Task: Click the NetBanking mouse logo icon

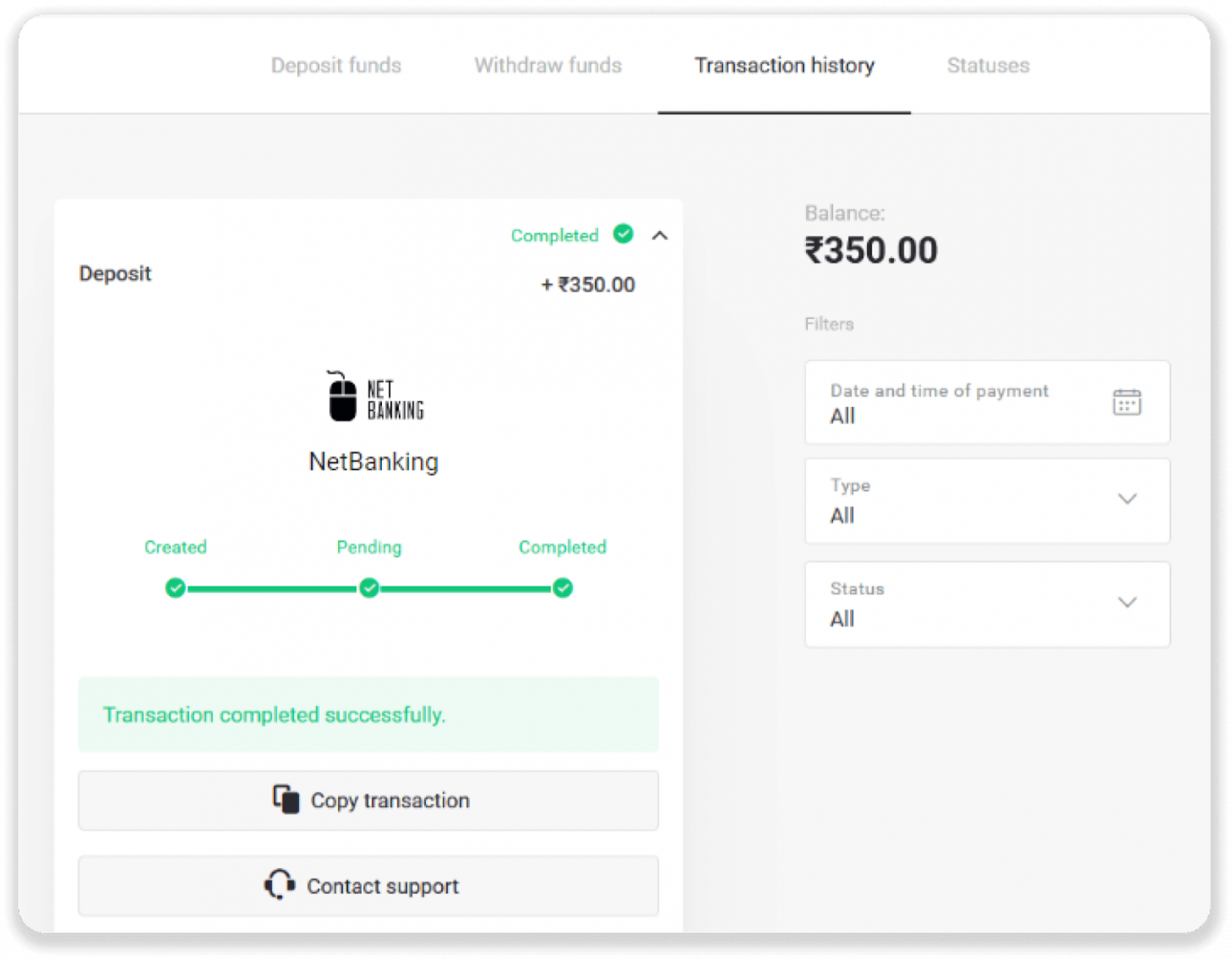Action: [343, 396]
